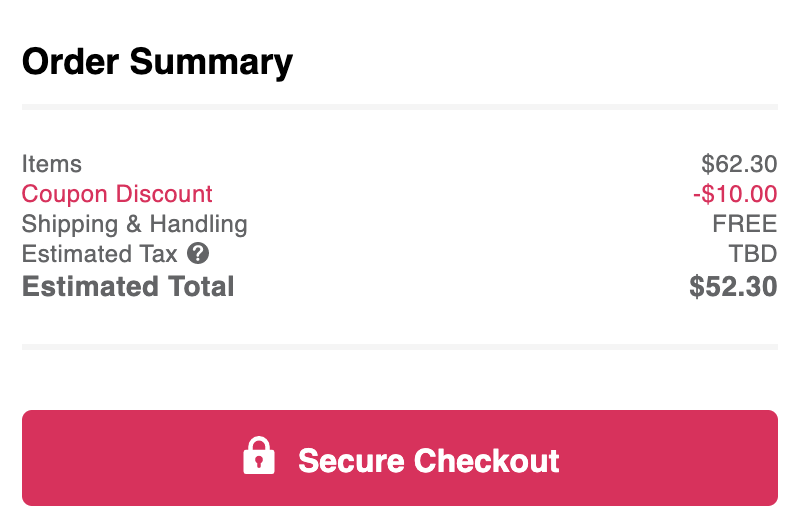The height and width of the screenshot is (520, 802).
Task: Click the Estimated Total label
Action: 128,286
